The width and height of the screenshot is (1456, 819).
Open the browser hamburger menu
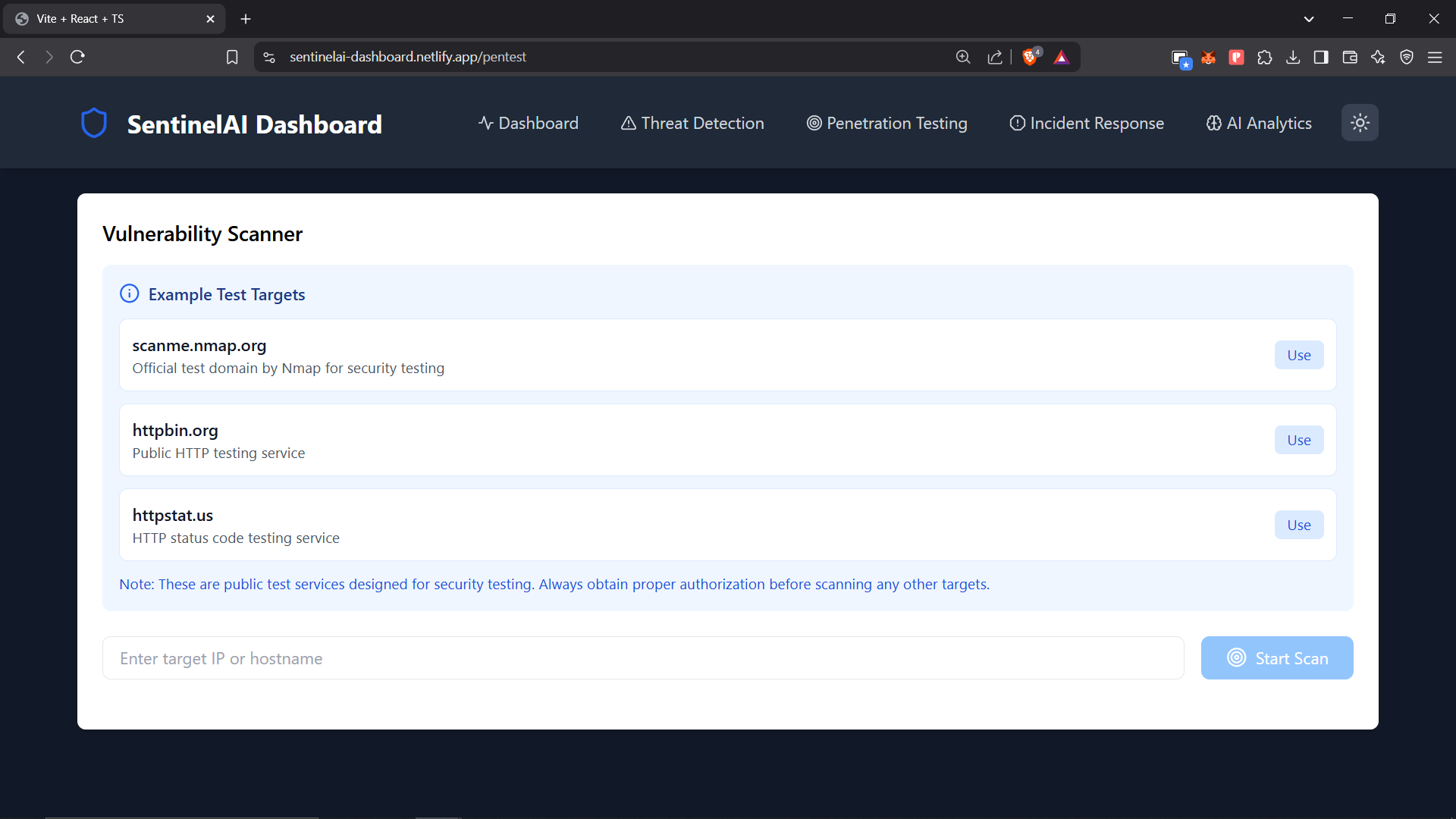click(x=1436, y=57)
